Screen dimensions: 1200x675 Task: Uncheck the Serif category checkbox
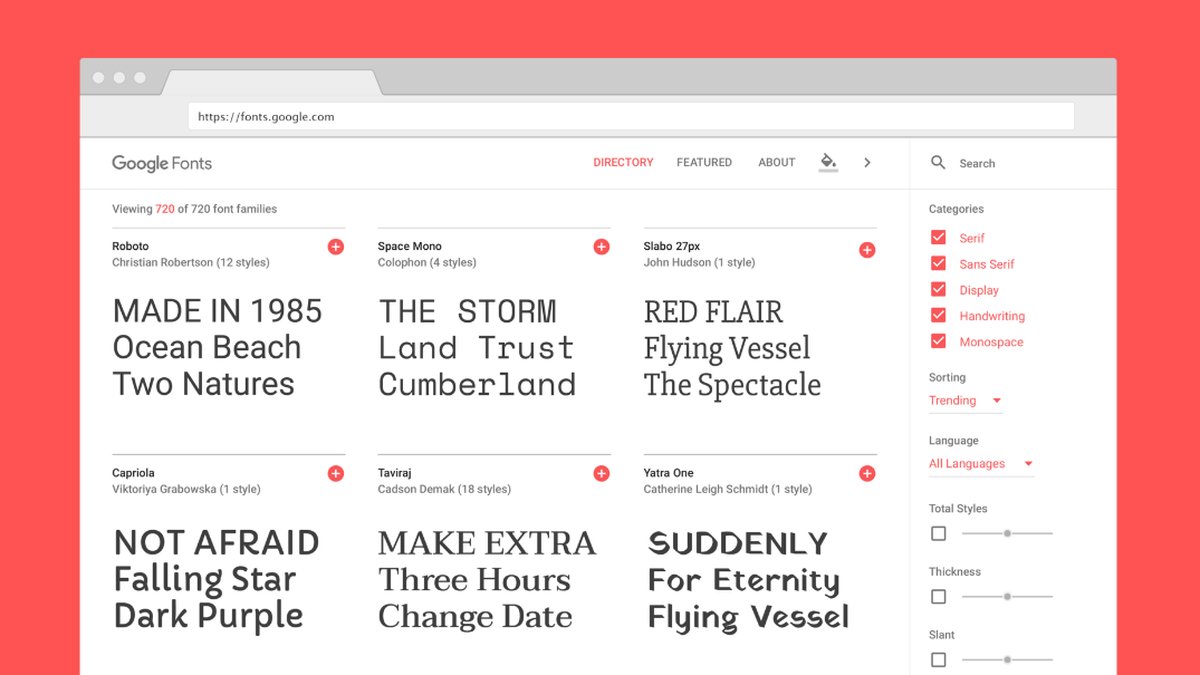938,238
